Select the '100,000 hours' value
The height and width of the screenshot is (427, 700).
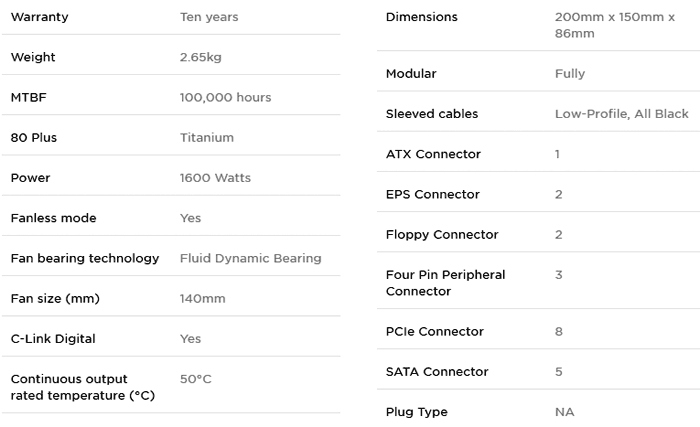point(225,97)
